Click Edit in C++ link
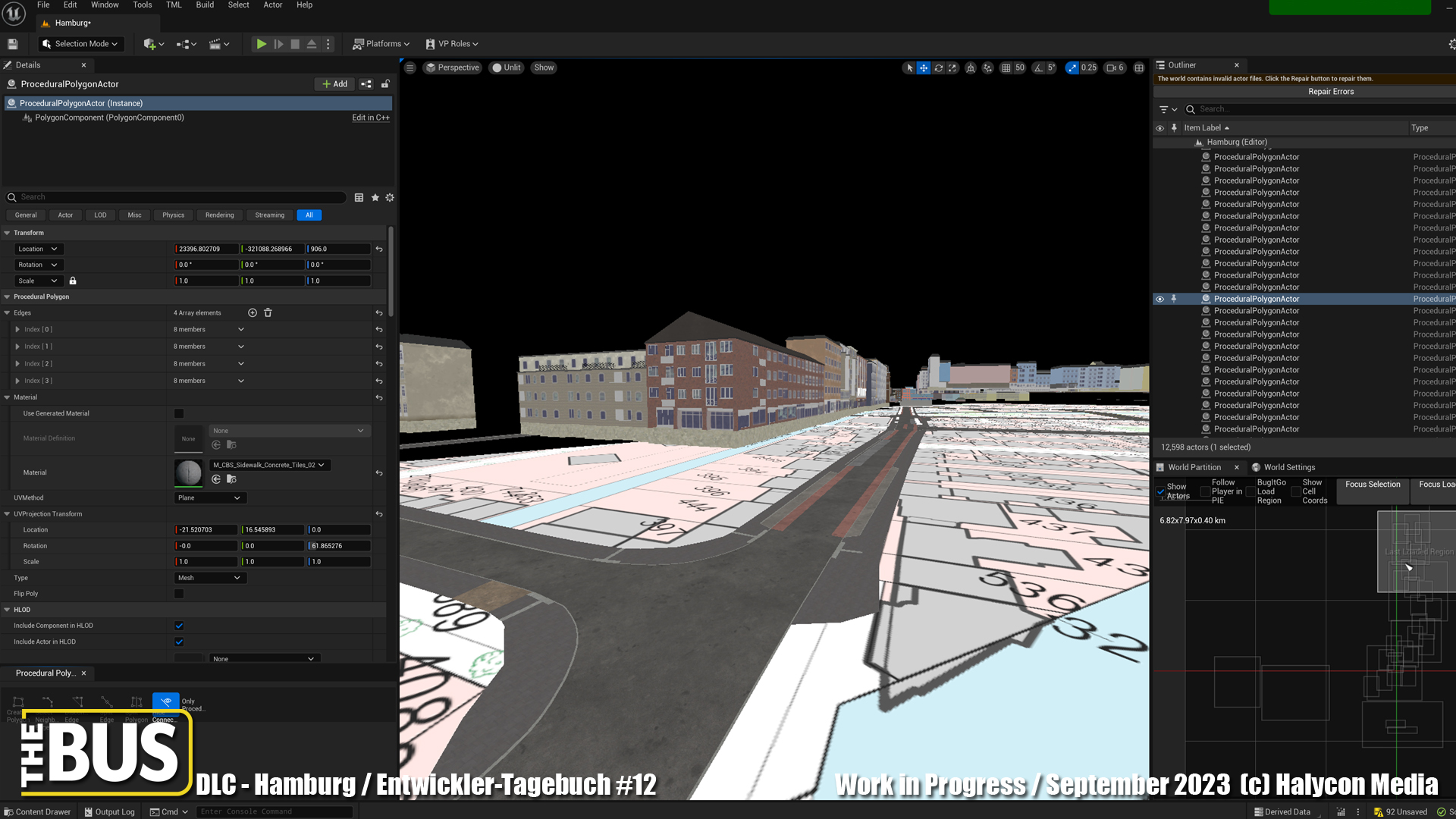The image size is (1456, 819). (x=370, y=118)
